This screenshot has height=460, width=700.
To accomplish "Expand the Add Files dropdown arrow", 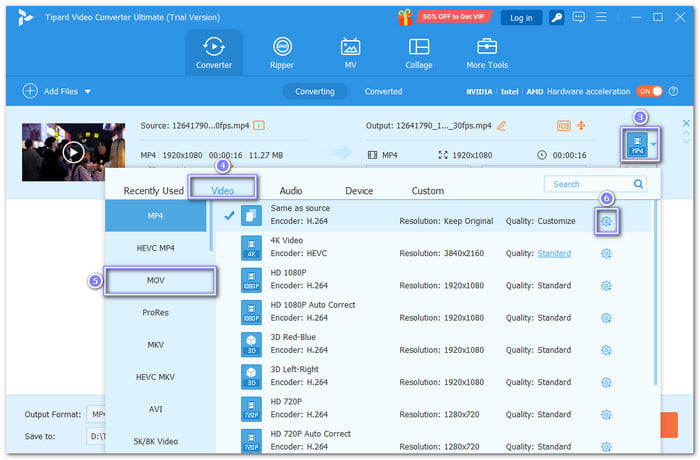I will click(x=88, y=92).
